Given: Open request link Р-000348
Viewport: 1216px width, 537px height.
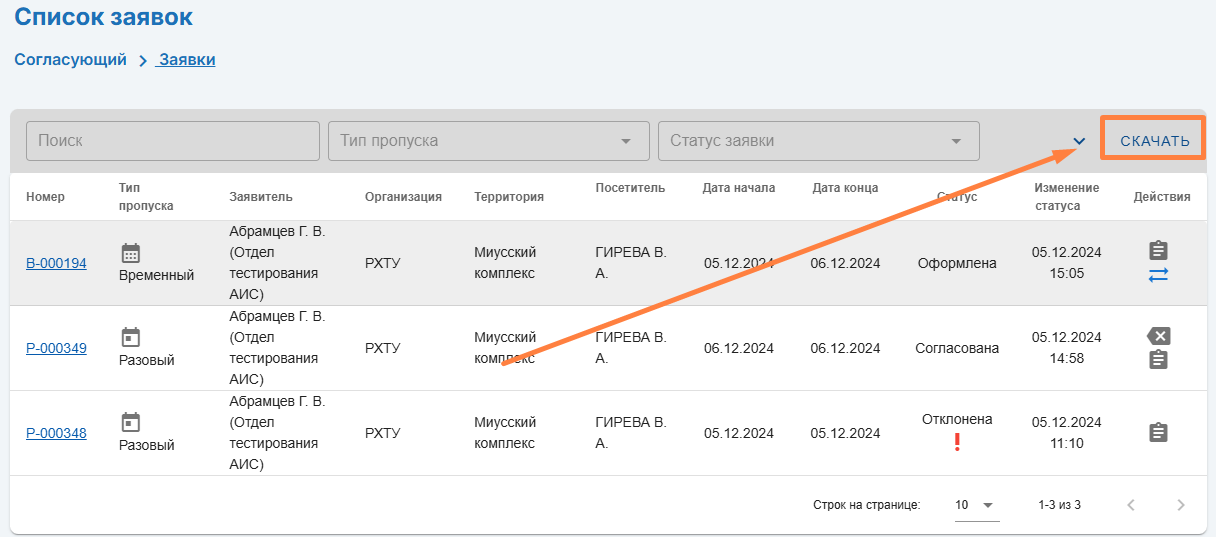Looking at the screenshot, I should click(56, 433).
